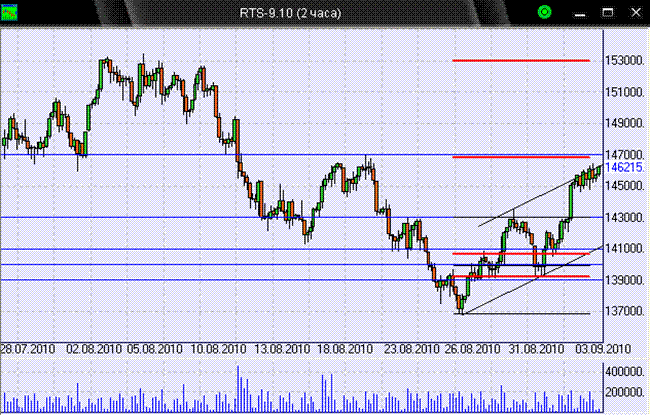Click the 153000 price axis label
This screenshot has width=650, height=415.
[x=624, y=61]
